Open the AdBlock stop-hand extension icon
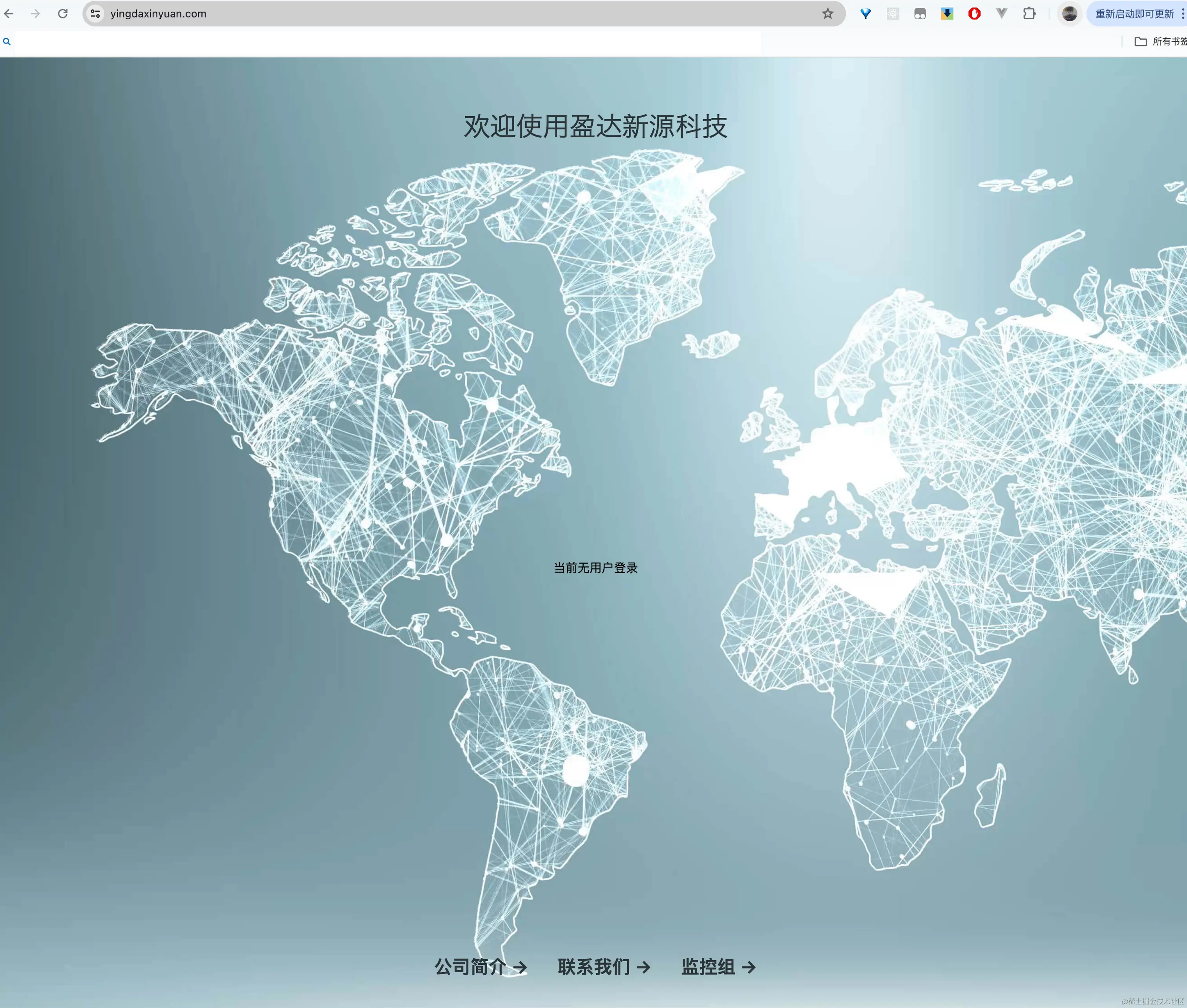 [974, 13]
